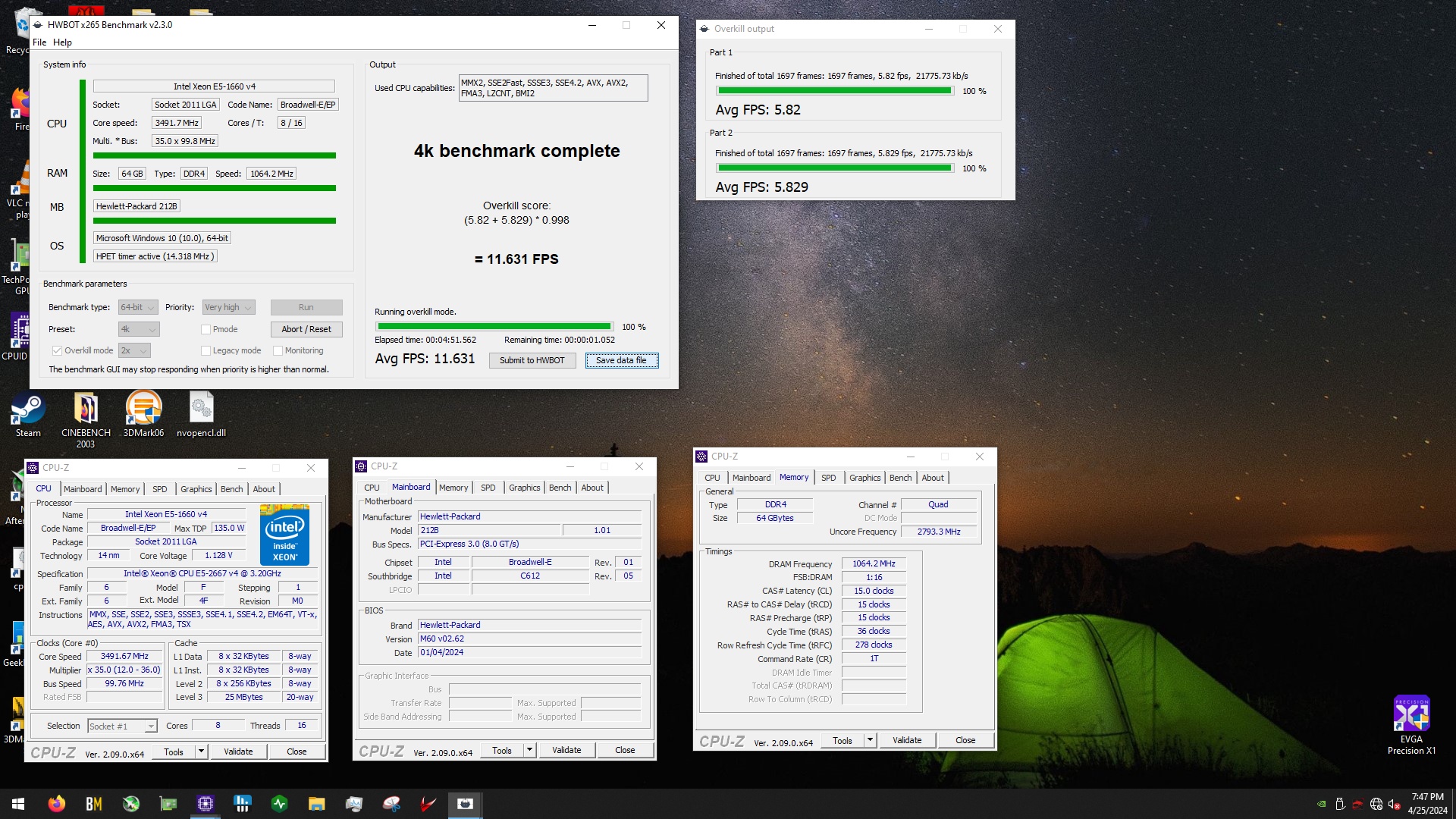Open the File menu in HWBOT x265

point(39,42)
